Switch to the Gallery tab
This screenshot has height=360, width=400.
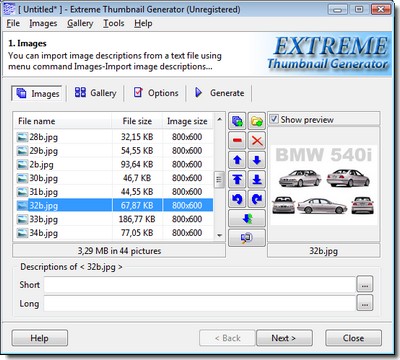click(x=95, y=93)
